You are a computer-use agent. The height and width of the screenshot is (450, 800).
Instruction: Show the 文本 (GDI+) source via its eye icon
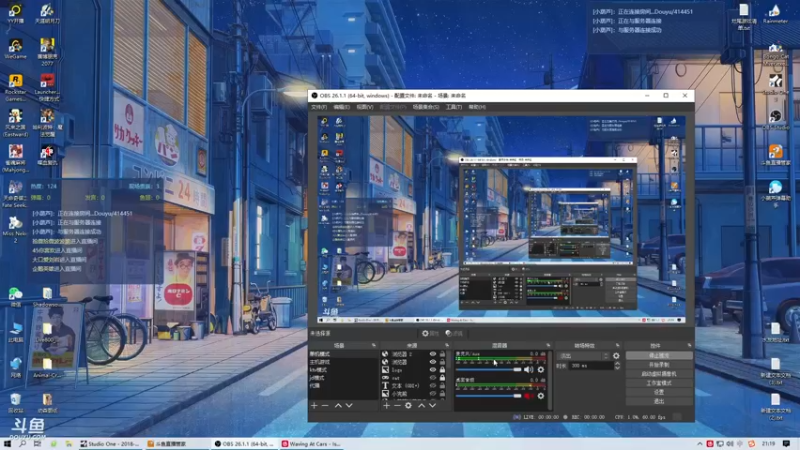coord(433,386)
